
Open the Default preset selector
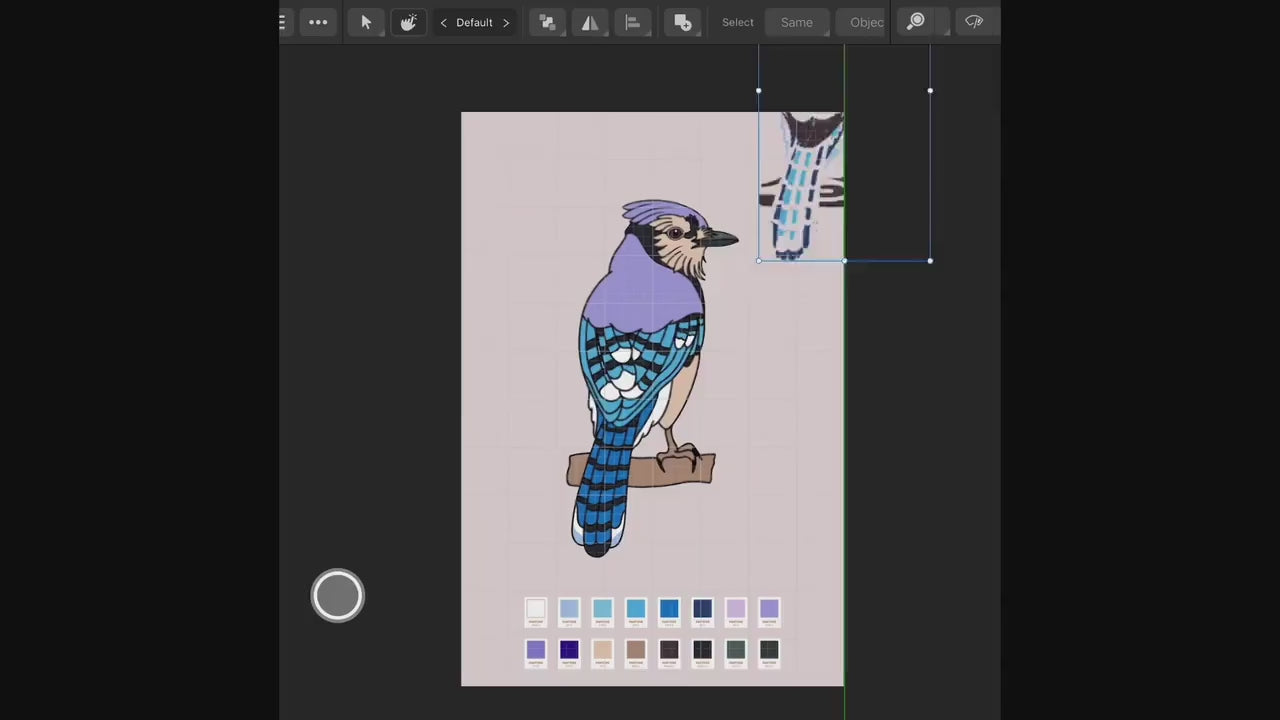click(x=474, y=22)
